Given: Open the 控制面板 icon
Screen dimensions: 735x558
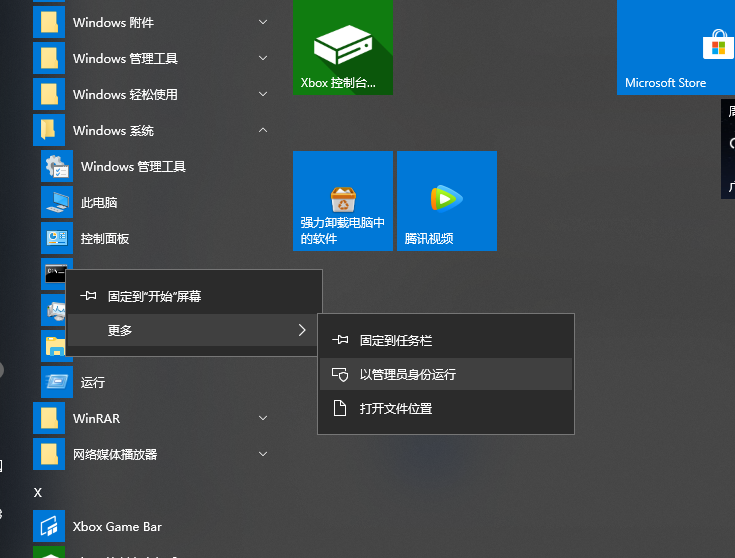Looking at the screenshot, I should (57, 238).
